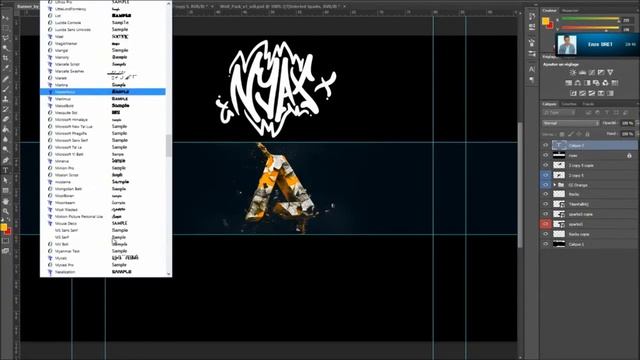640x360 pixels.
Task: Select the Eraser tool
Action: pyautogui.click(x=5, y=120)
